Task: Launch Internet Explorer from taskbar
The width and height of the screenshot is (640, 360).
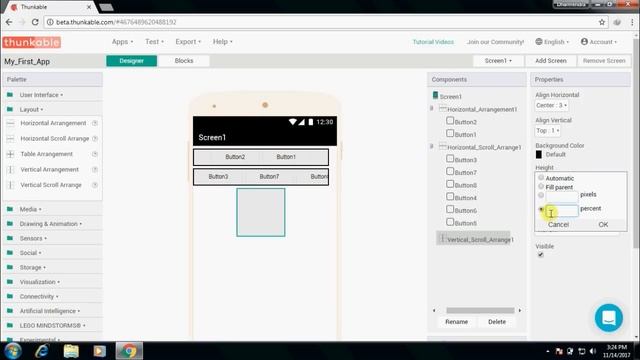Action: tap(42, 351)
